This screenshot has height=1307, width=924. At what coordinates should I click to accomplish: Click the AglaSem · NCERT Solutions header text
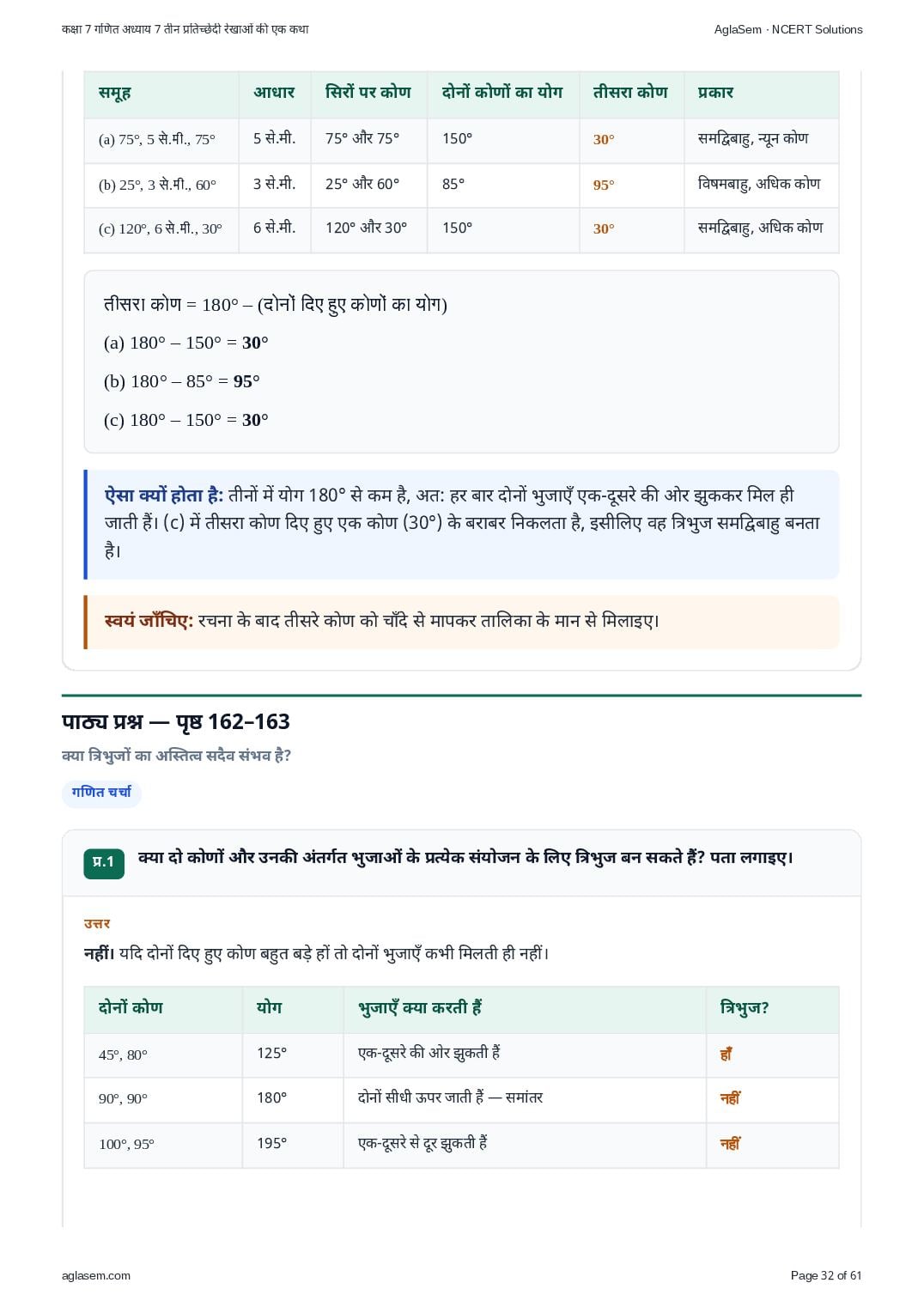pyautogui.click(x=788, y=29)
